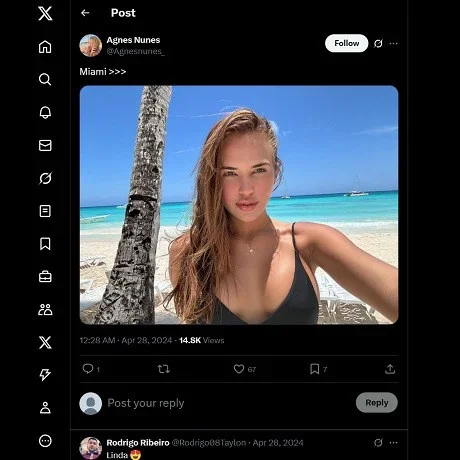Click the Reply button
This screenshot has height=460, width=460.
coord(377,403)
